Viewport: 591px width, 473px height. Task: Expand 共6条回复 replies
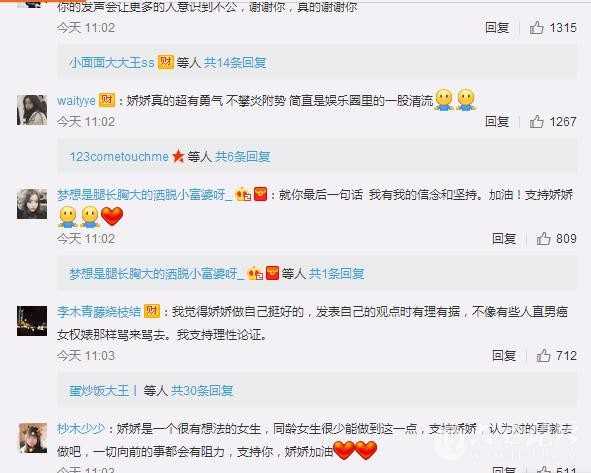coord(242,156)
